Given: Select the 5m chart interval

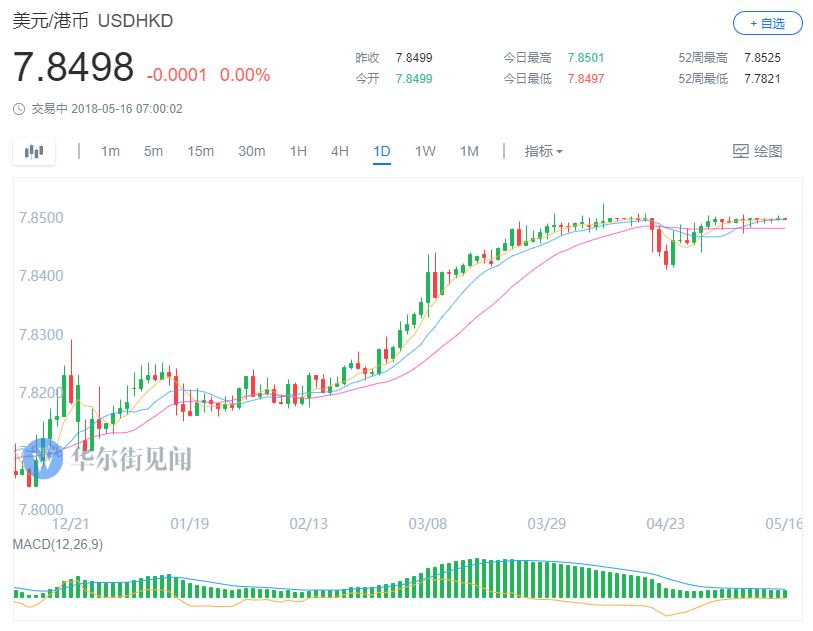Looking at the screenshot, I should point(153,152).
